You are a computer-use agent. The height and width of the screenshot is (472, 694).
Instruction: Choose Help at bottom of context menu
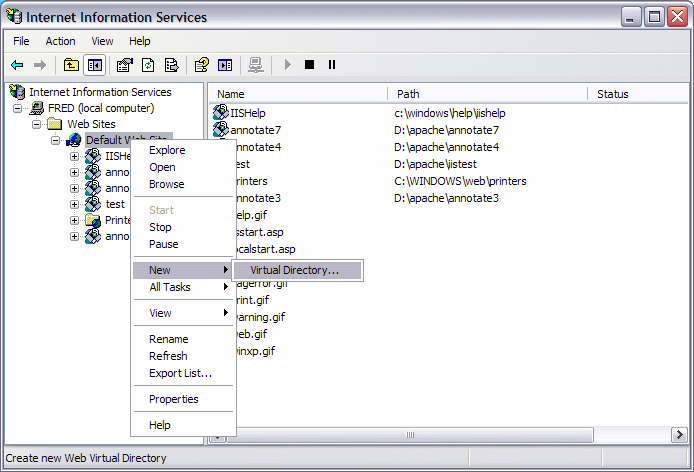point(183,425)
